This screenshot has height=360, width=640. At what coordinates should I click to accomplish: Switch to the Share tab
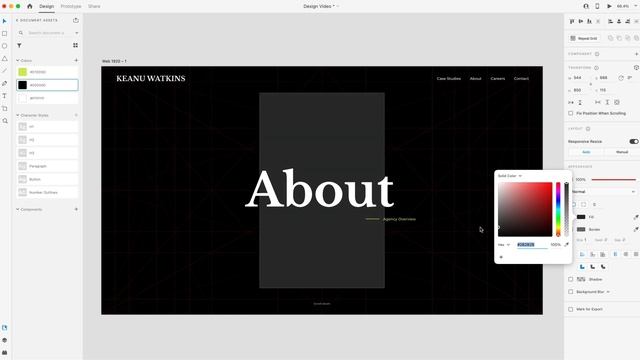(94, 6)
